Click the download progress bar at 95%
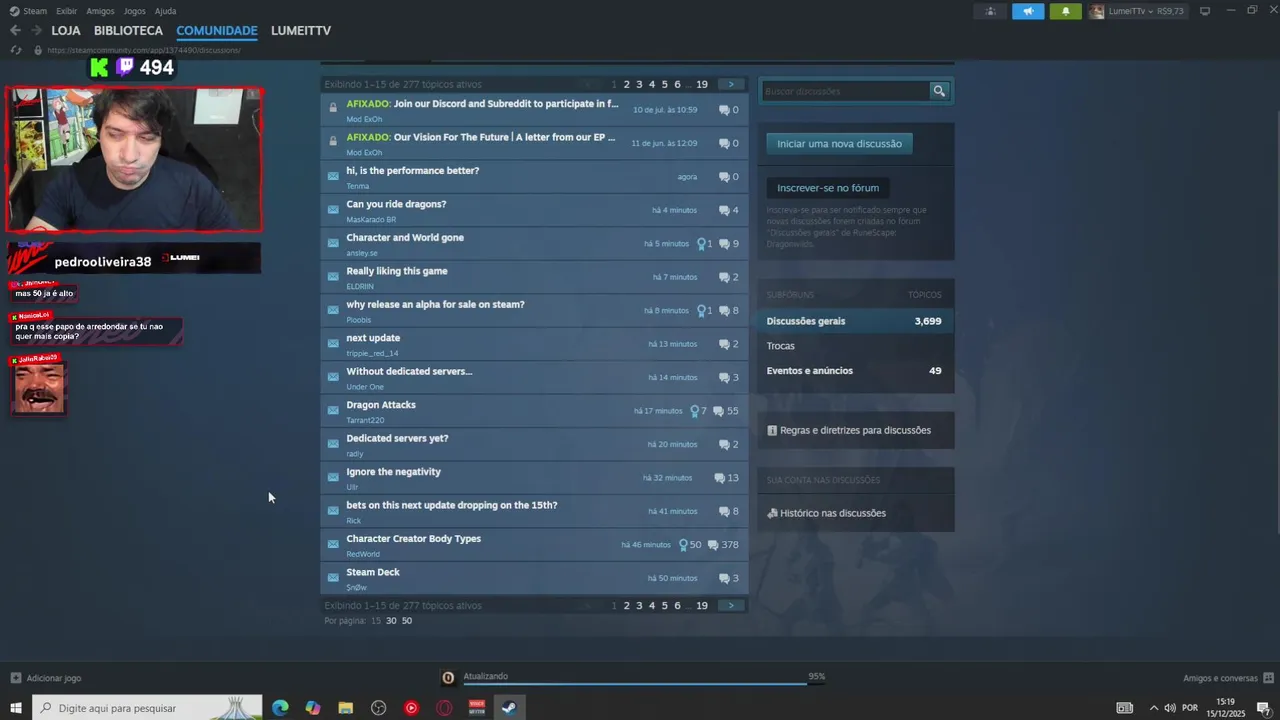The width and height of the screenshot is (1280, 720). [635, 684]
